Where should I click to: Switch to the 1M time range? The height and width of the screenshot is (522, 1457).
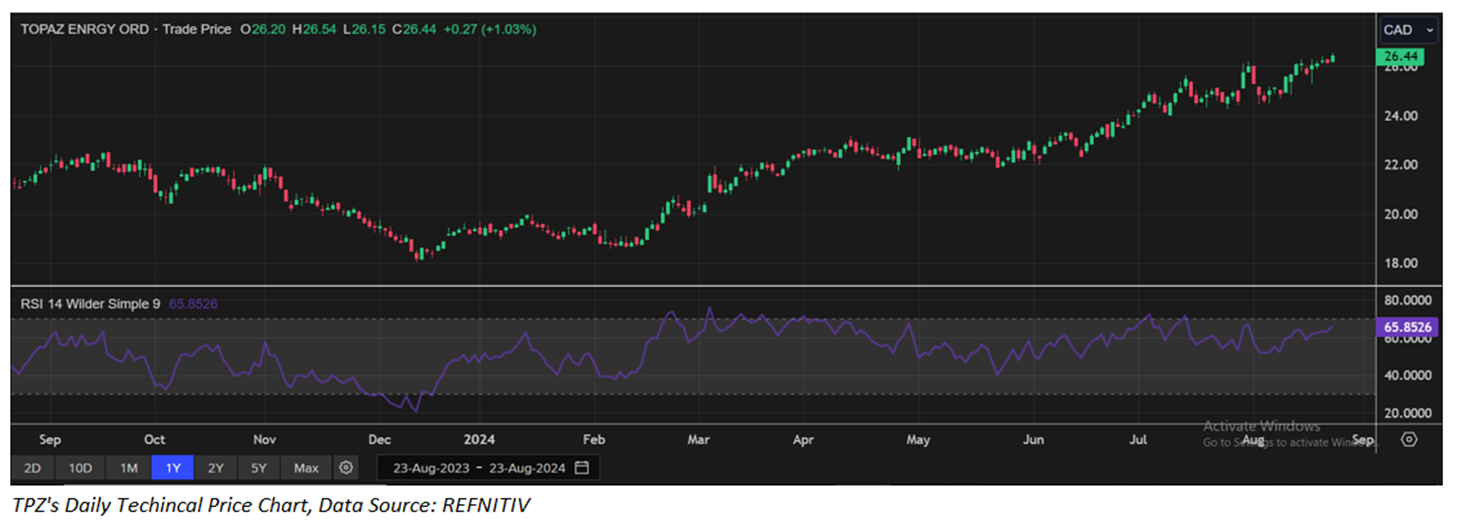(128, 467)
